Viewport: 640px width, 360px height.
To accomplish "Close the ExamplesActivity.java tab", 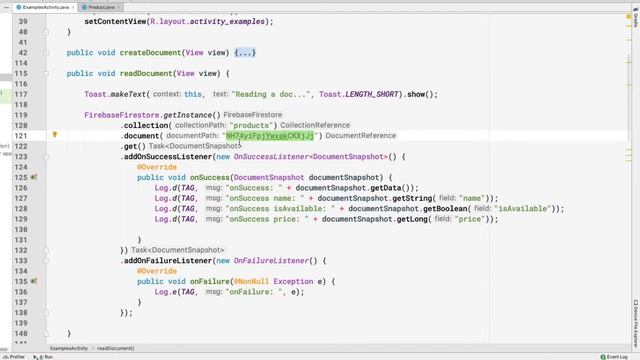I will [x=73, y=7].
